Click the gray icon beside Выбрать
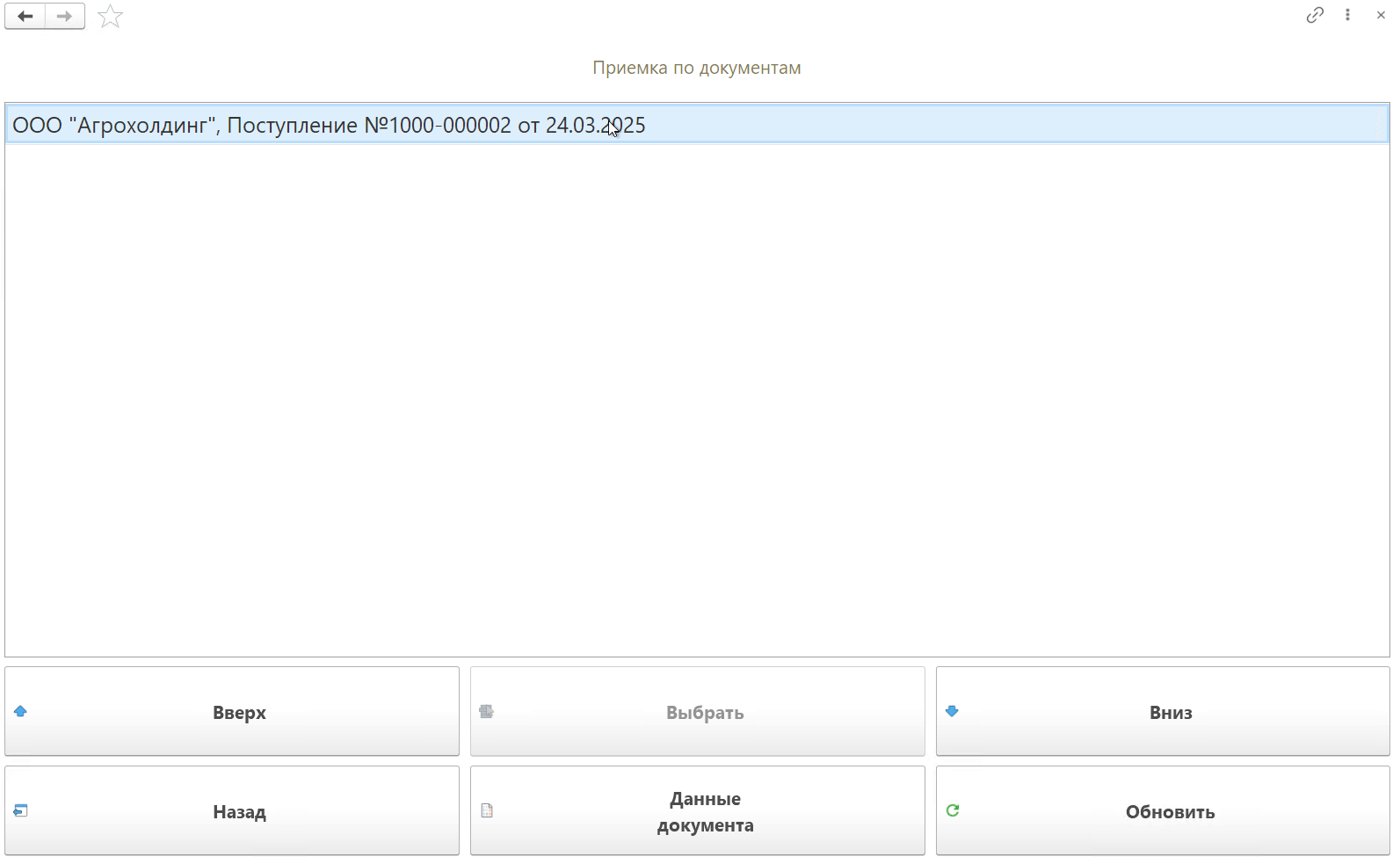 486,711
